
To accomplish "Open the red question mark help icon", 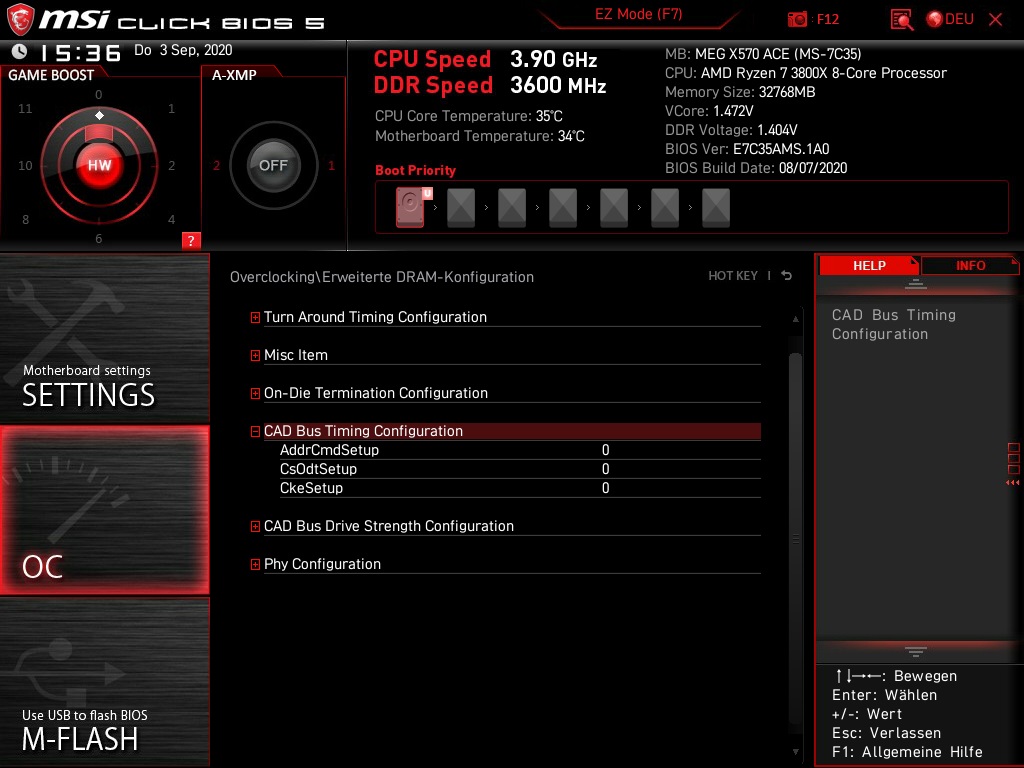I will point(191,240).
